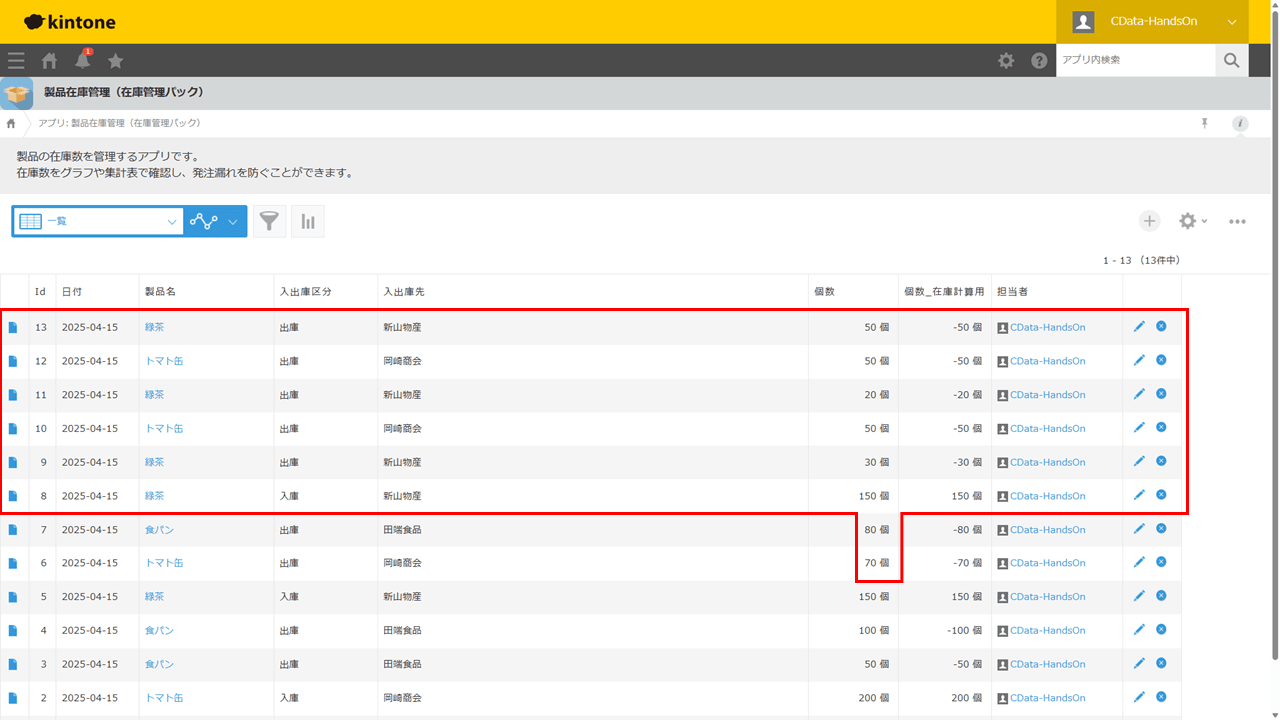Click the filter funnel icon
1280x720 pixels.
(x=269, y=222)
